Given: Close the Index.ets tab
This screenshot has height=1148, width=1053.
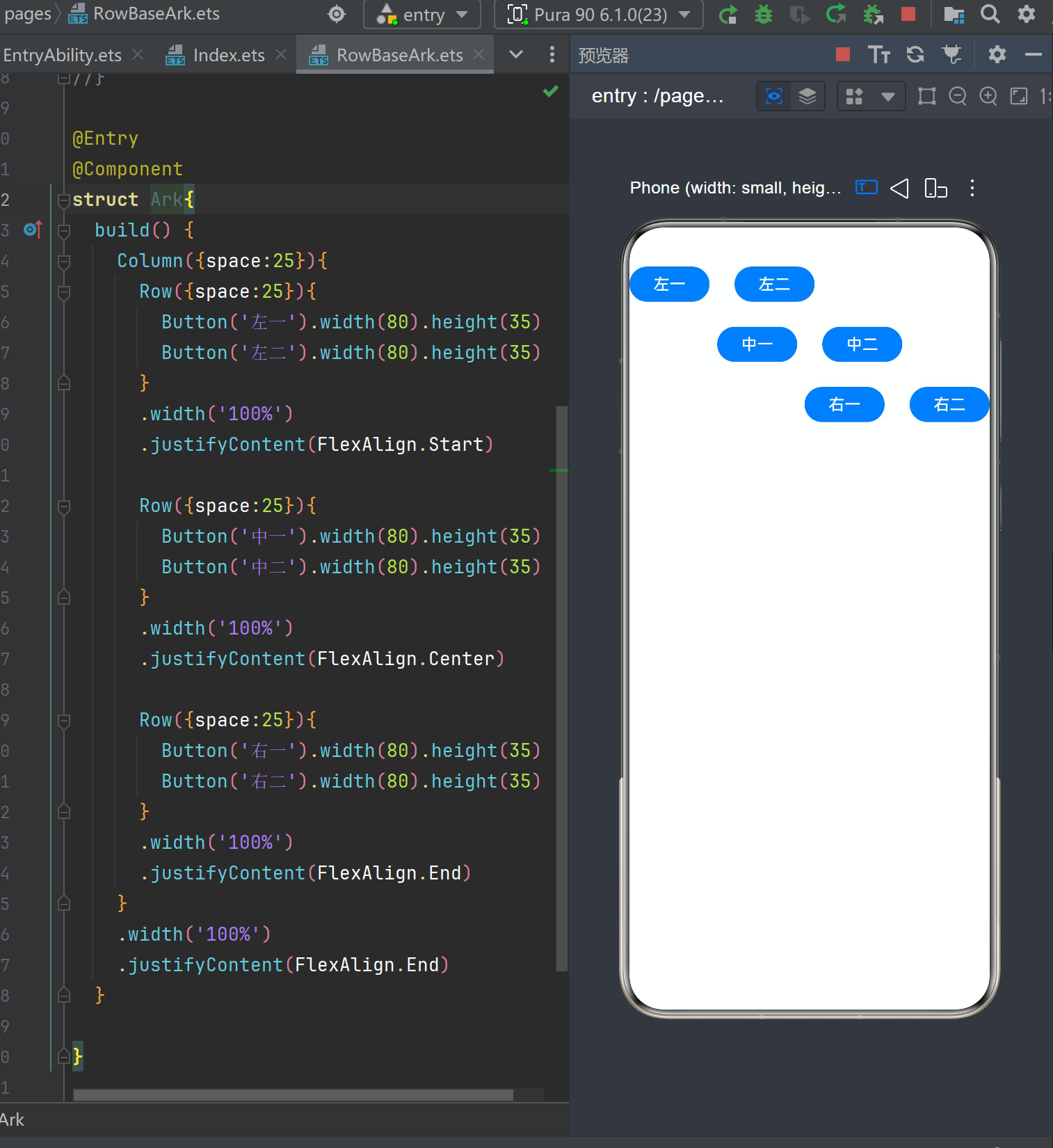Looking at the screenshot, I should click(281, 54).
